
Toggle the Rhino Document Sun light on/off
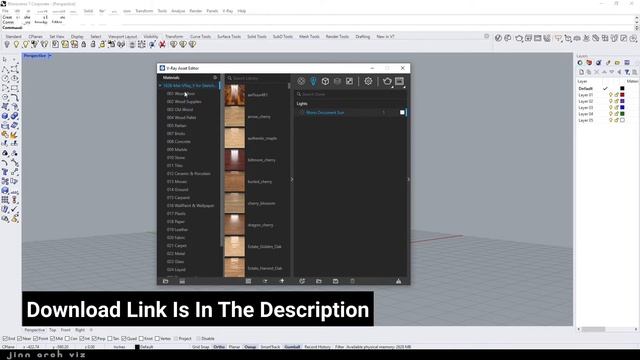[x=402, y=112]
